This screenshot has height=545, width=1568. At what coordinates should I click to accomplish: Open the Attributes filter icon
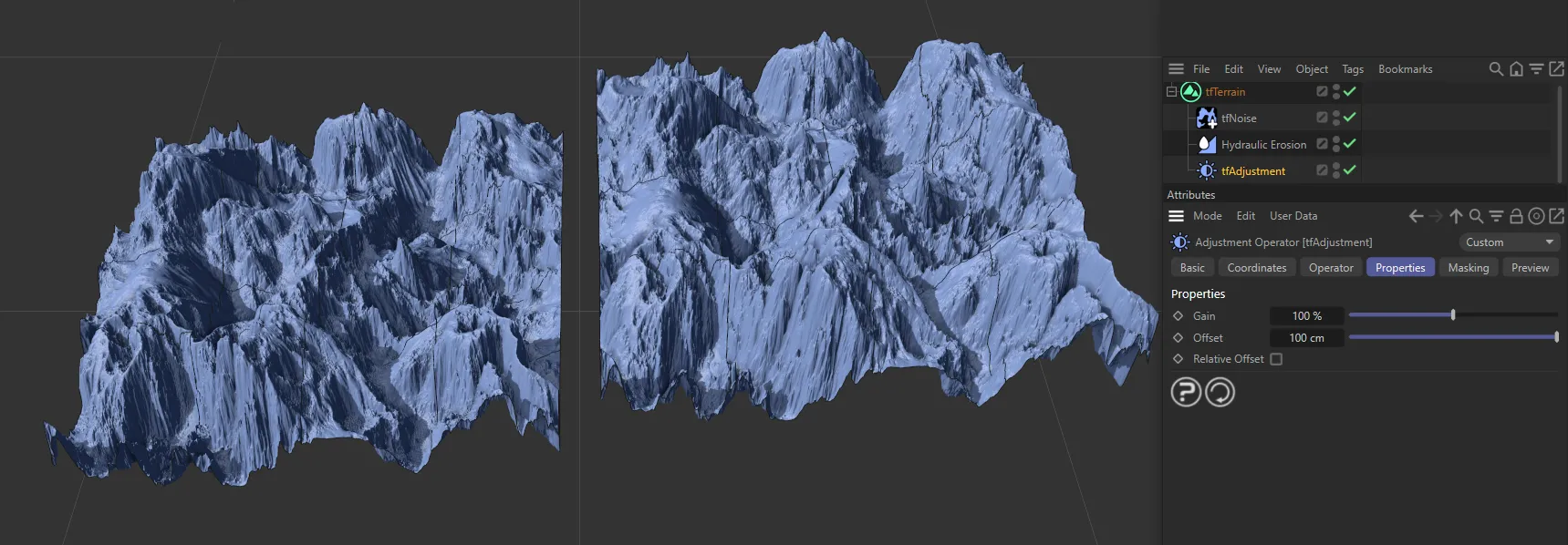[x=1496, y=216]
